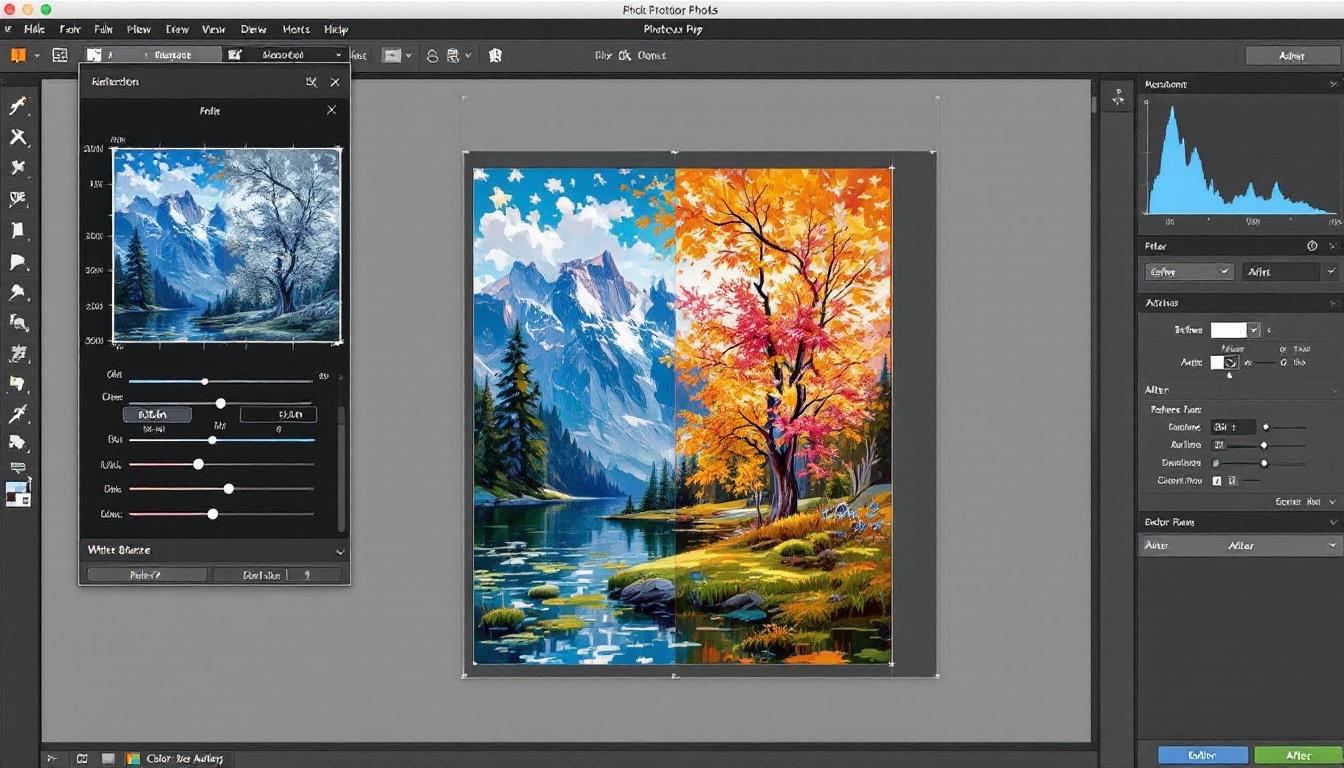Screen dimensions: 1344x768
Task: Click the pin icon in the floating panel header
Action: 312,82
